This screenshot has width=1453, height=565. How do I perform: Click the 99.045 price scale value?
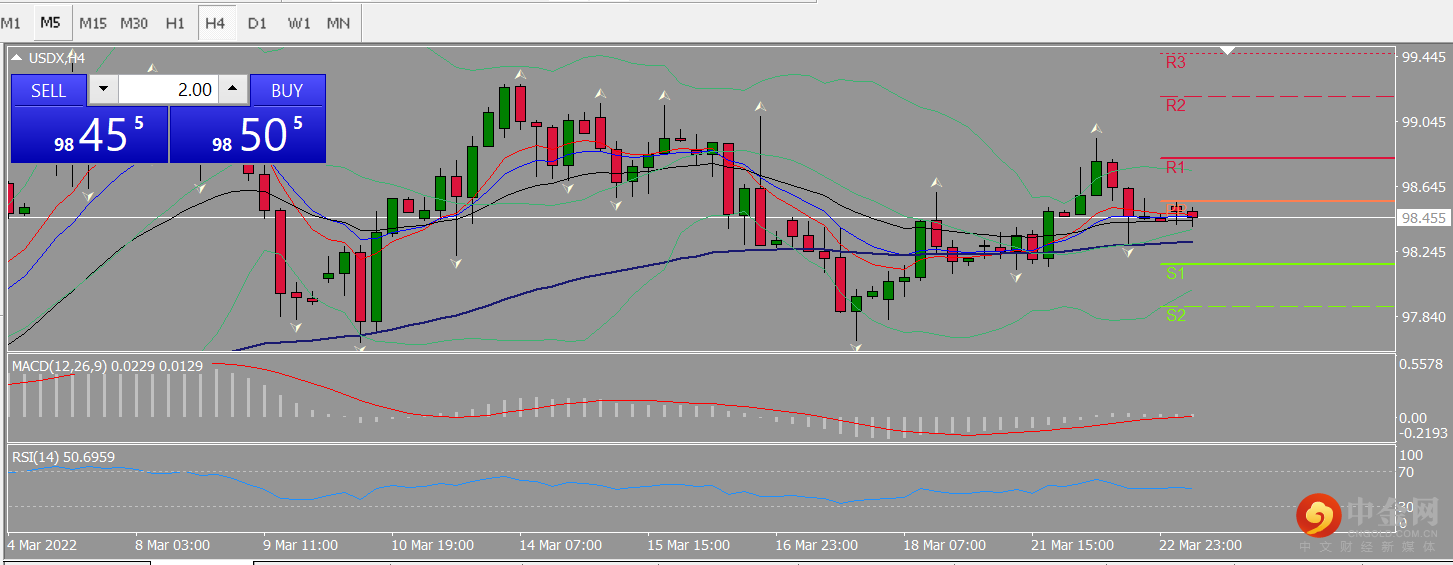coord(1424,122)
